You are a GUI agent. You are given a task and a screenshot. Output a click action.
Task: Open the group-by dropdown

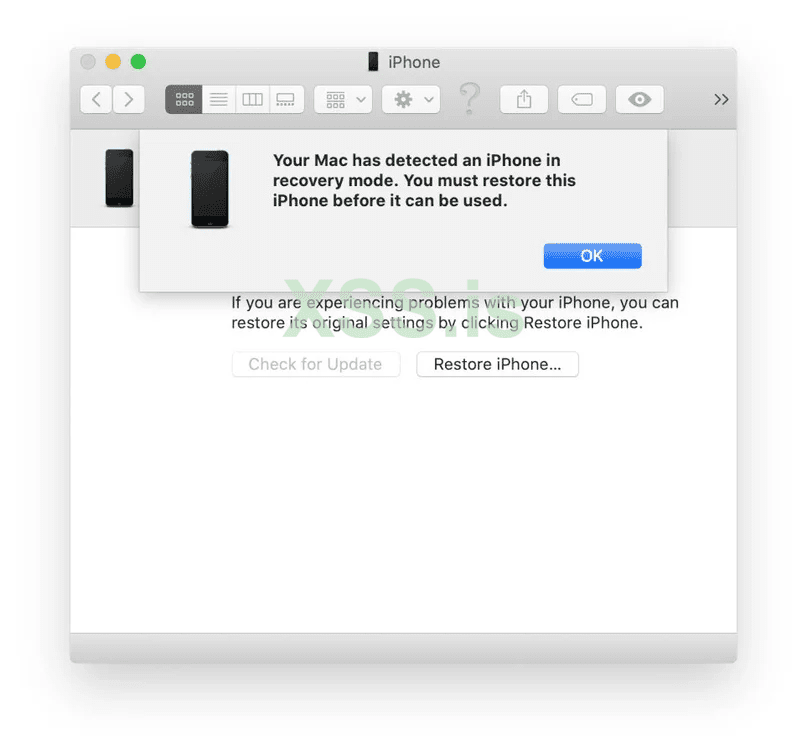click(343, 99)
